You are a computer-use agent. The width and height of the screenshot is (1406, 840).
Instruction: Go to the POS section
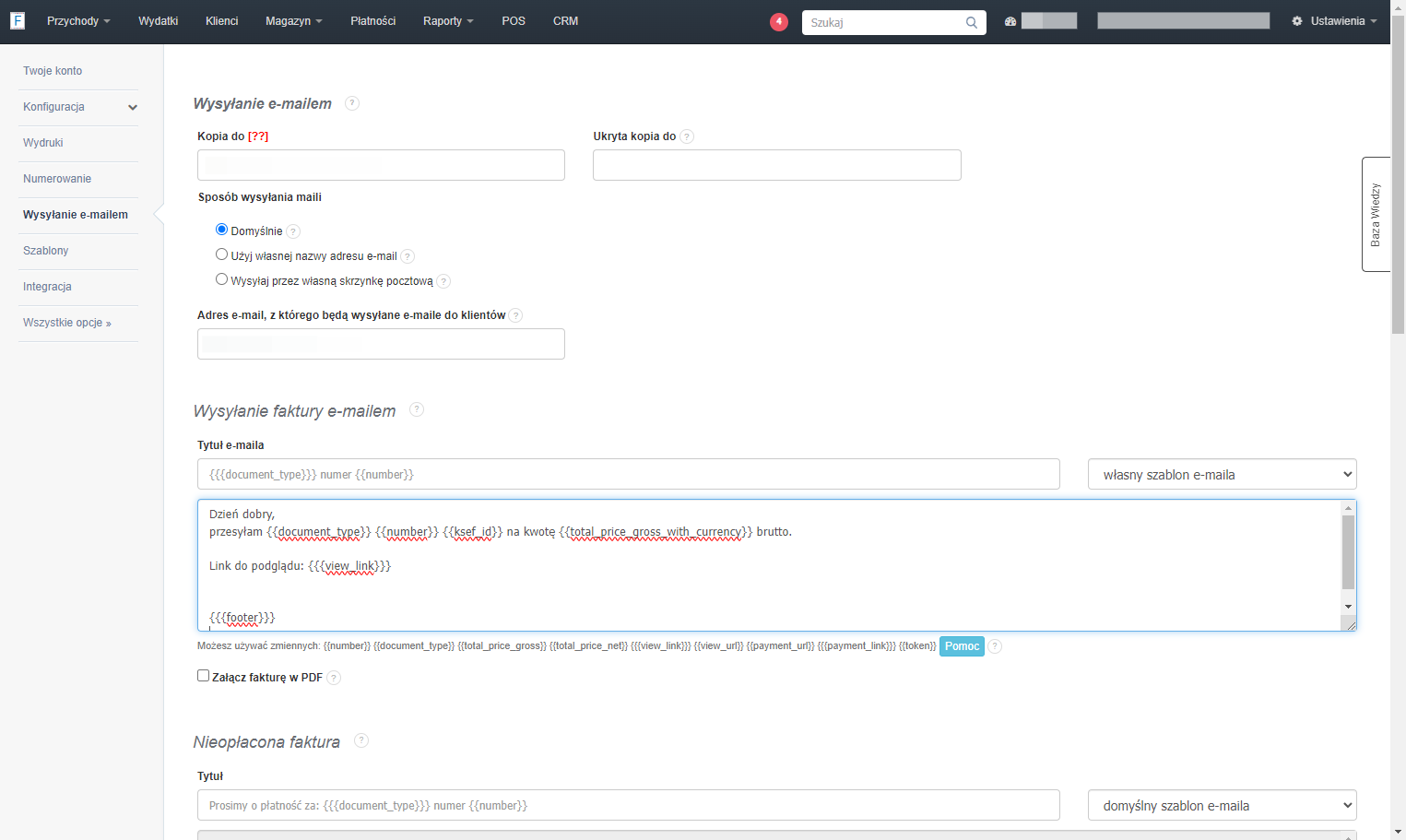pos(514,21)
